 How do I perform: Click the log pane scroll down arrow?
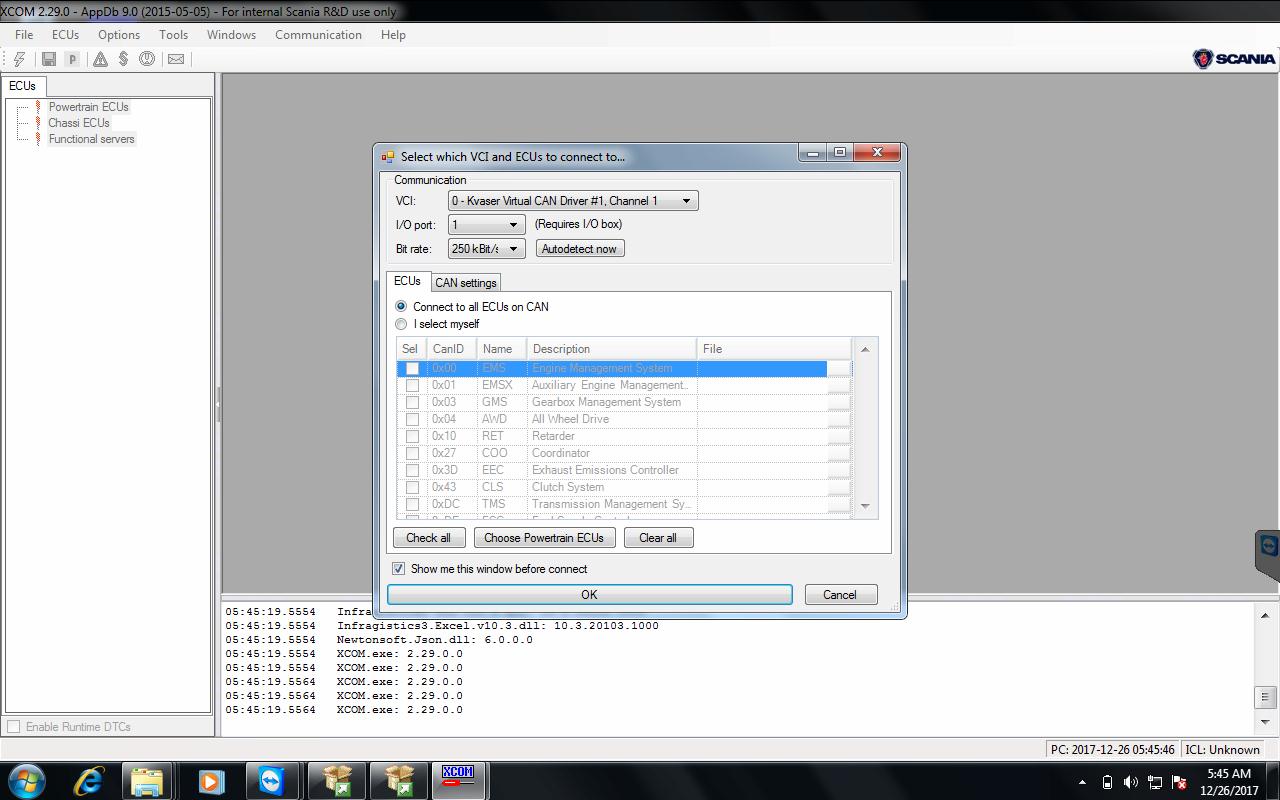(1265, 721)
